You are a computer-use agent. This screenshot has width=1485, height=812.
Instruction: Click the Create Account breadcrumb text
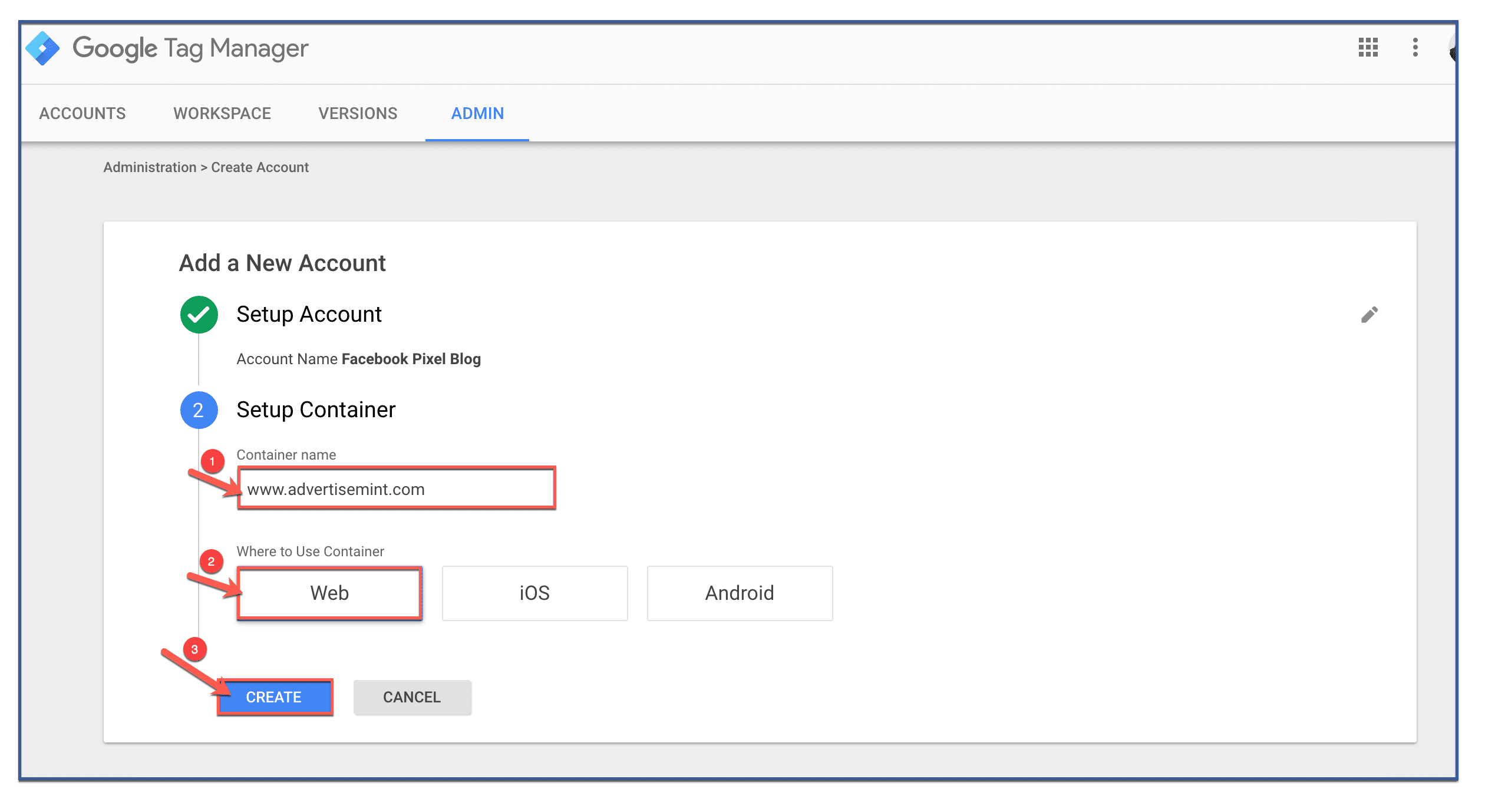coord(260,167)
